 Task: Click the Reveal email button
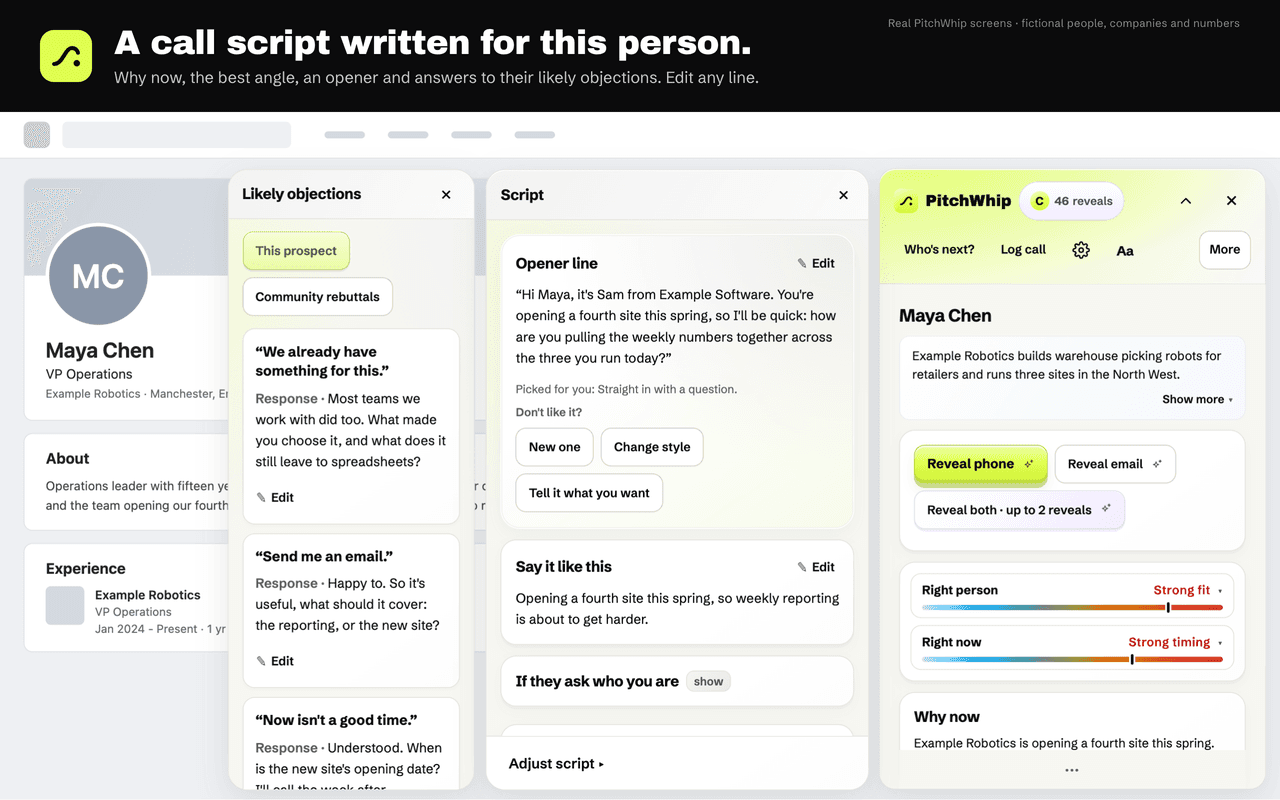coord(1115,464)
